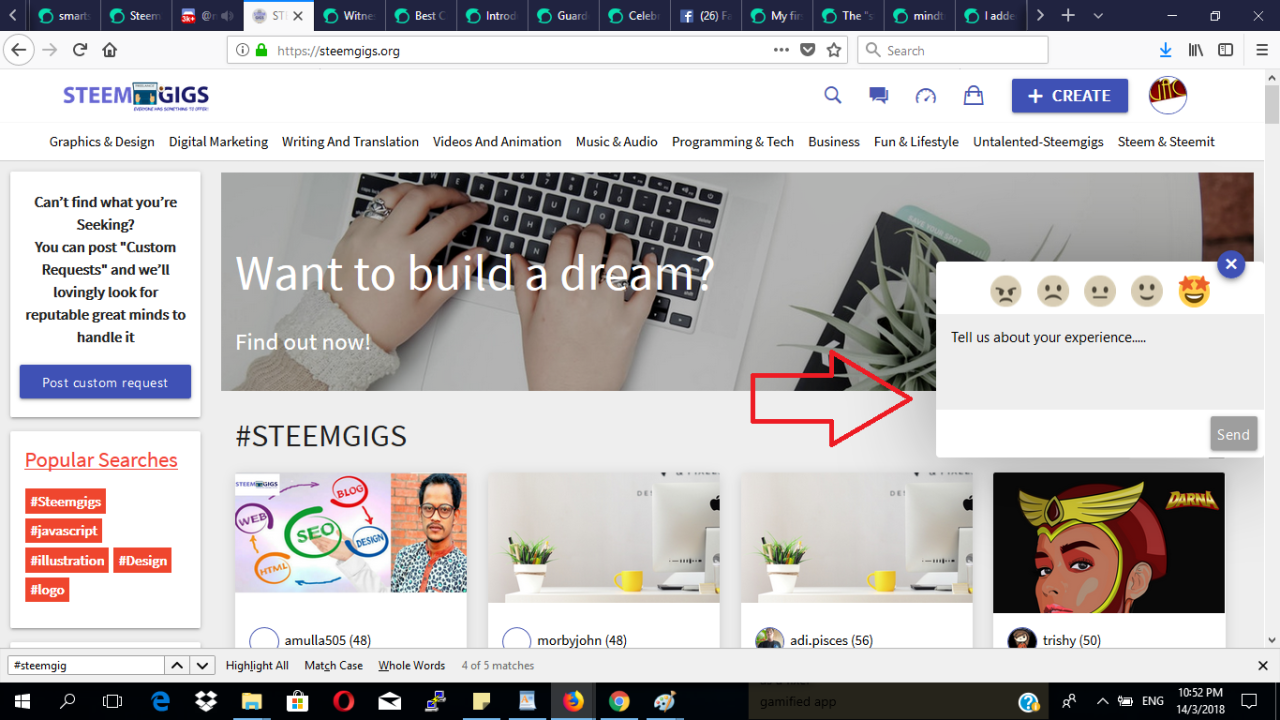Open the Firefox Library icon

pyautogui.click(x=1196, y=50)
